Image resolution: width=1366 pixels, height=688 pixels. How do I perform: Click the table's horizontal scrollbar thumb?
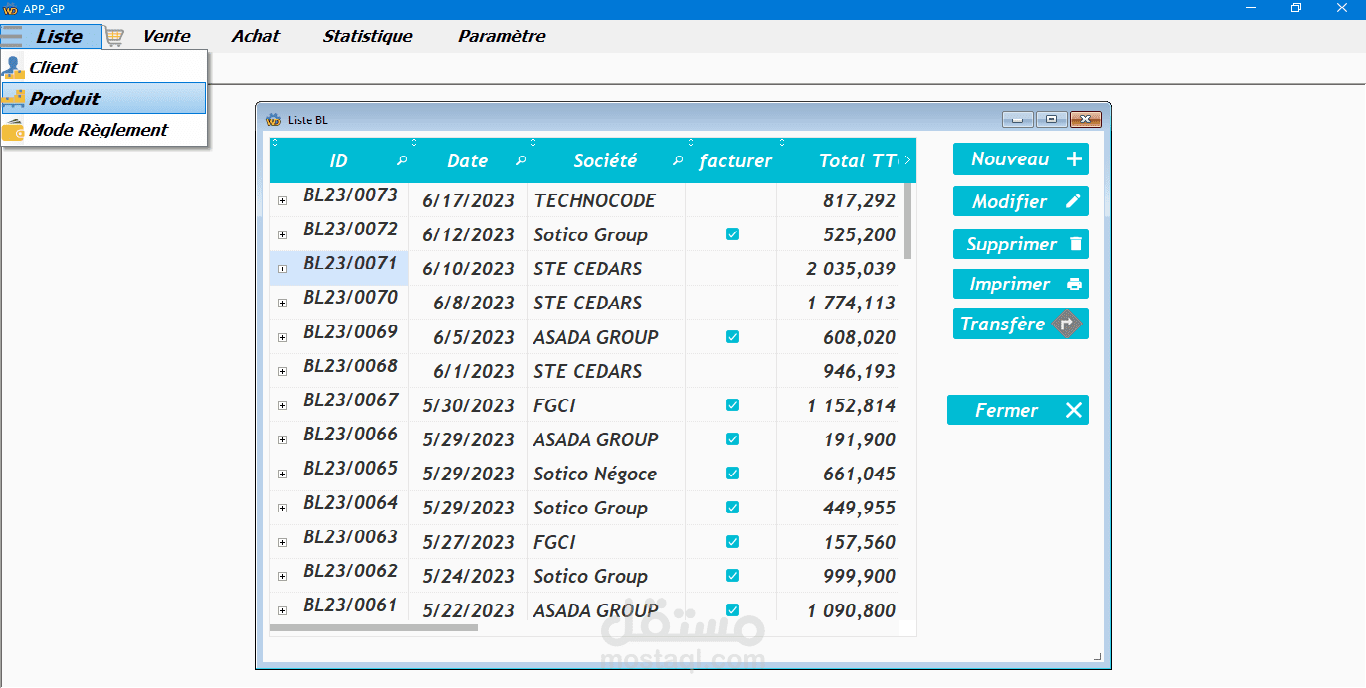[x=374, y=628]
